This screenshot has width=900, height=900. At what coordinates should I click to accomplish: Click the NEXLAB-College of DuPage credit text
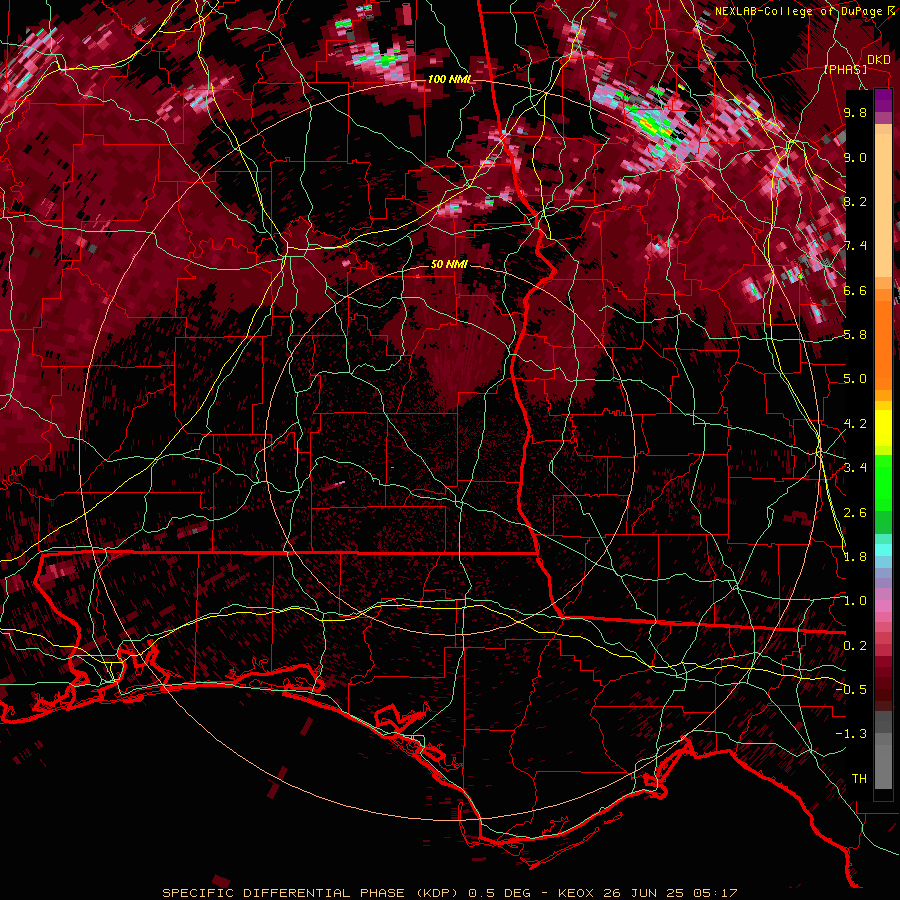coord(800,11)
